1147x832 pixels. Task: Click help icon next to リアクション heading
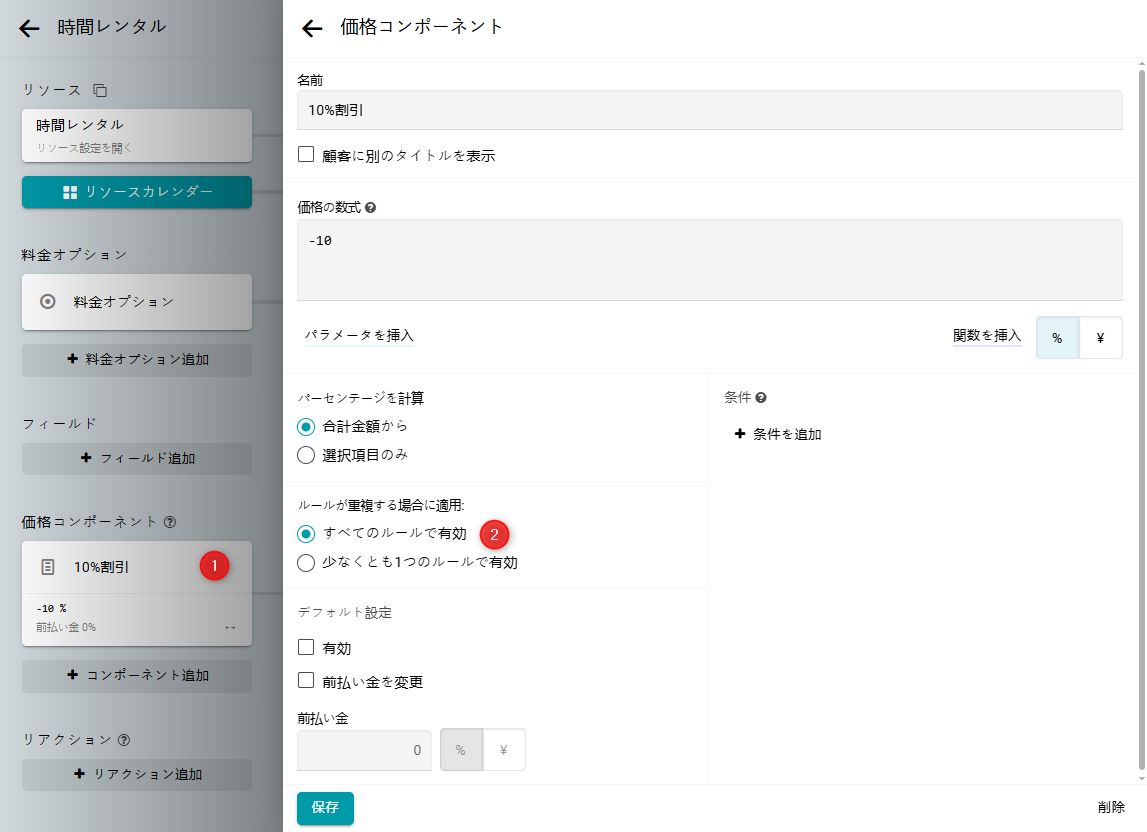(x=124, y=740)
